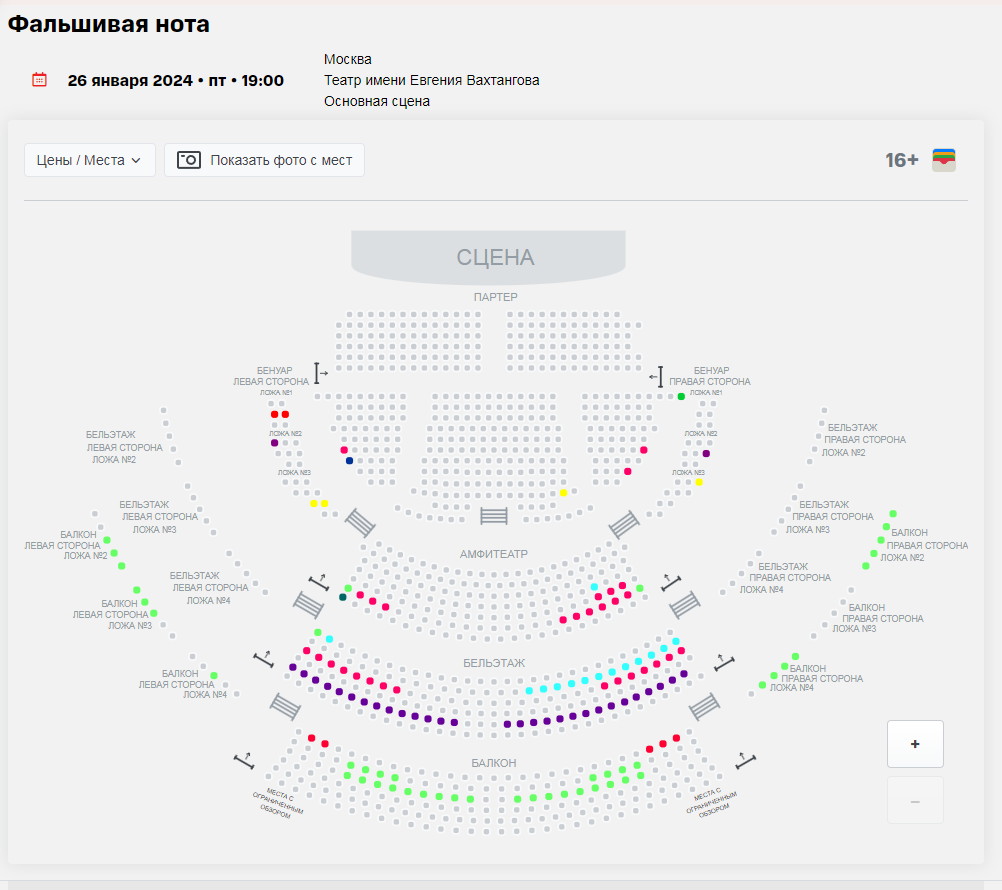Click the СЦЕНА stage area
This screenshot has width=1002, height=890.
point(489,257)
